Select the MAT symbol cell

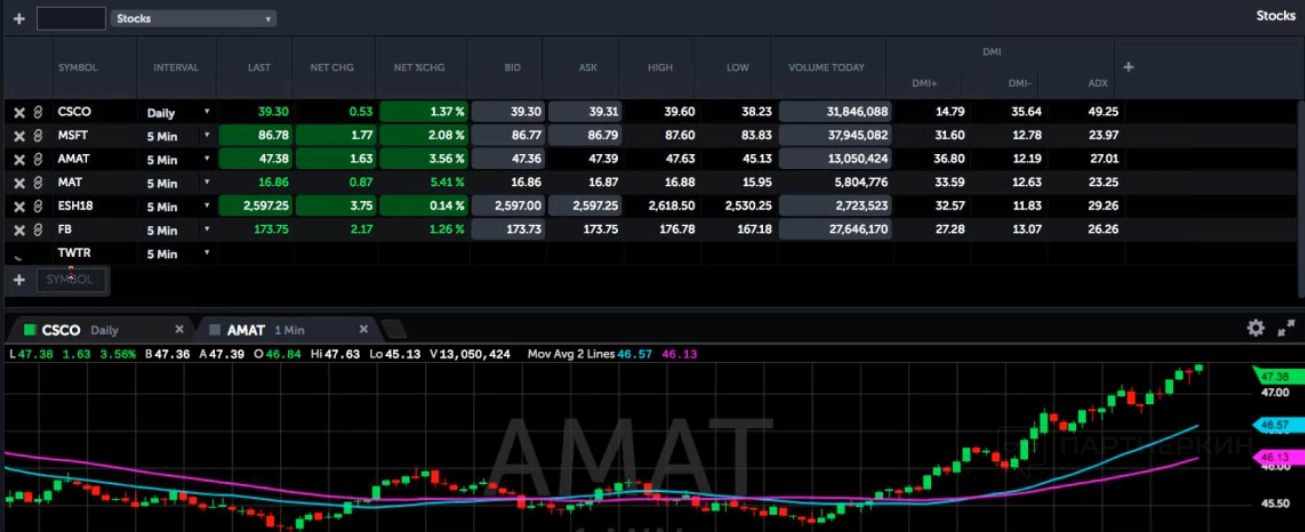tap(70, 182)
